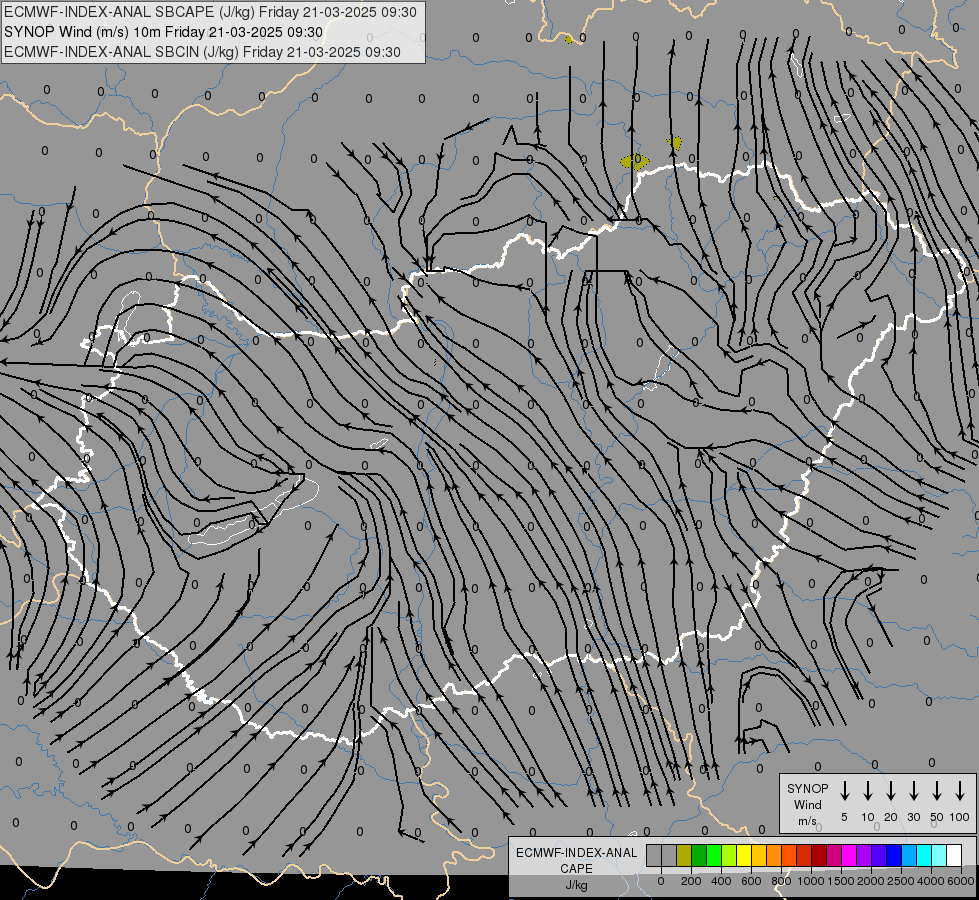
Task: Click the 1000 tick label on CAPE scale
Action: click(811, 881)
